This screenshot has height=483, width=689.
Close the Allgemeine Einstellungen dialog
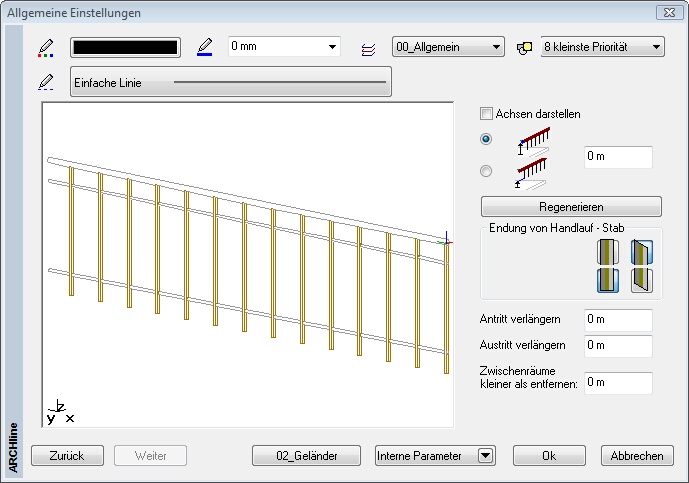669,12
